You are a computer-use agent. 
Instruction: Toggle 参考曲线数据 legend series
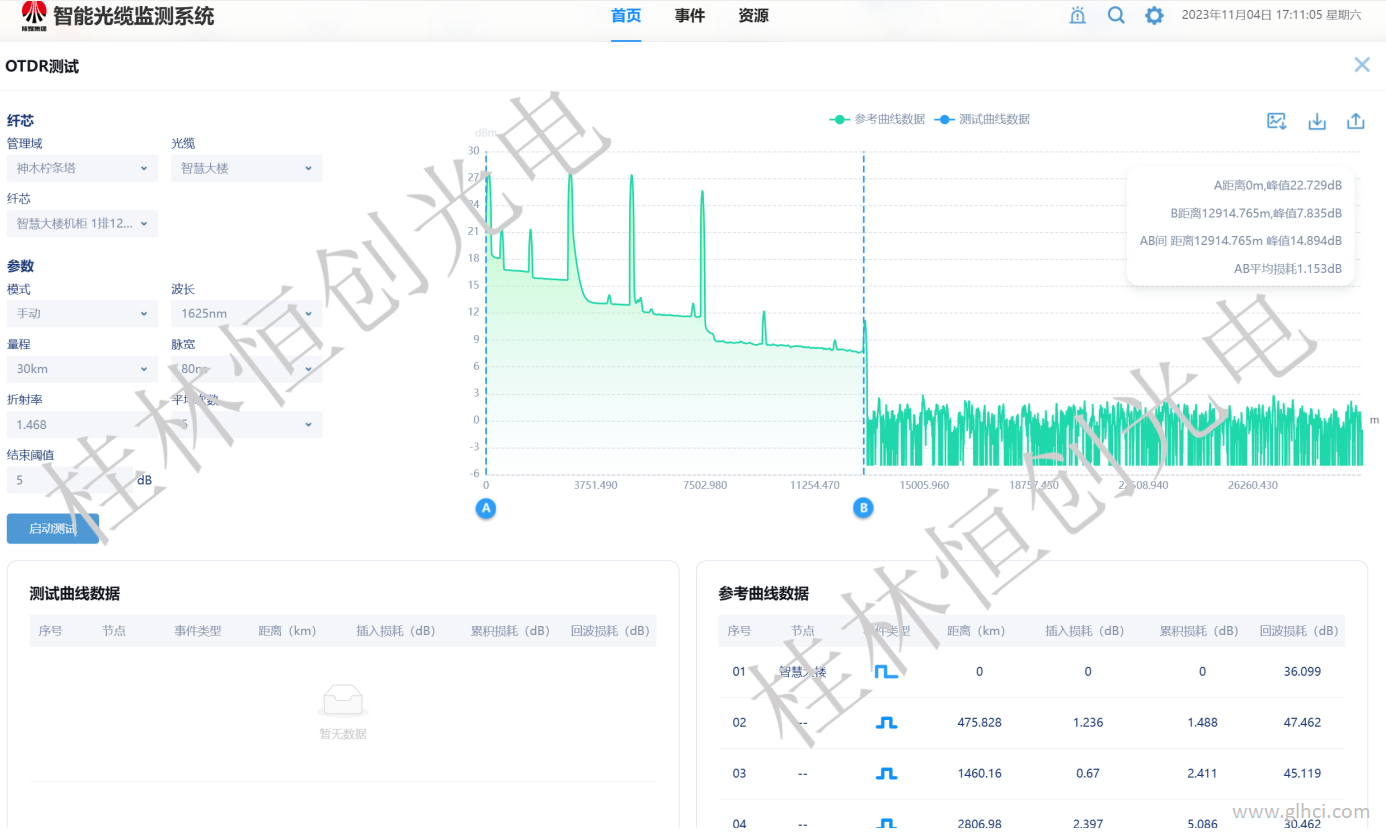[877, 119]
